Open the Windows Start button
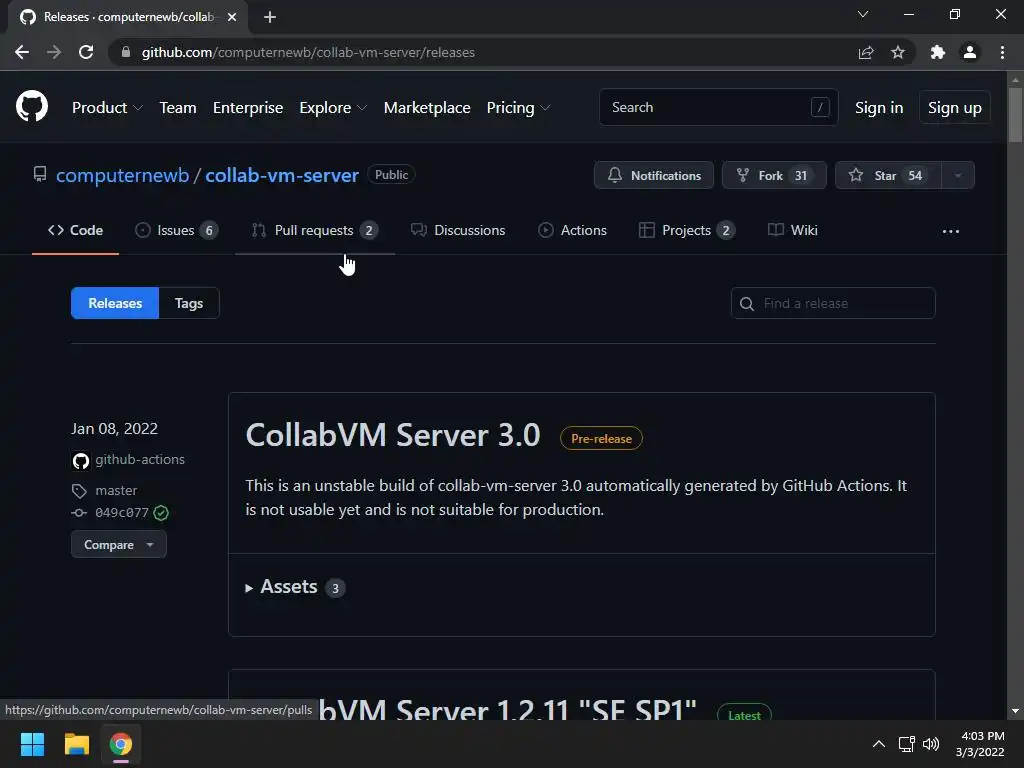This screenshot has width=1024, height=768. click(32, 744)
